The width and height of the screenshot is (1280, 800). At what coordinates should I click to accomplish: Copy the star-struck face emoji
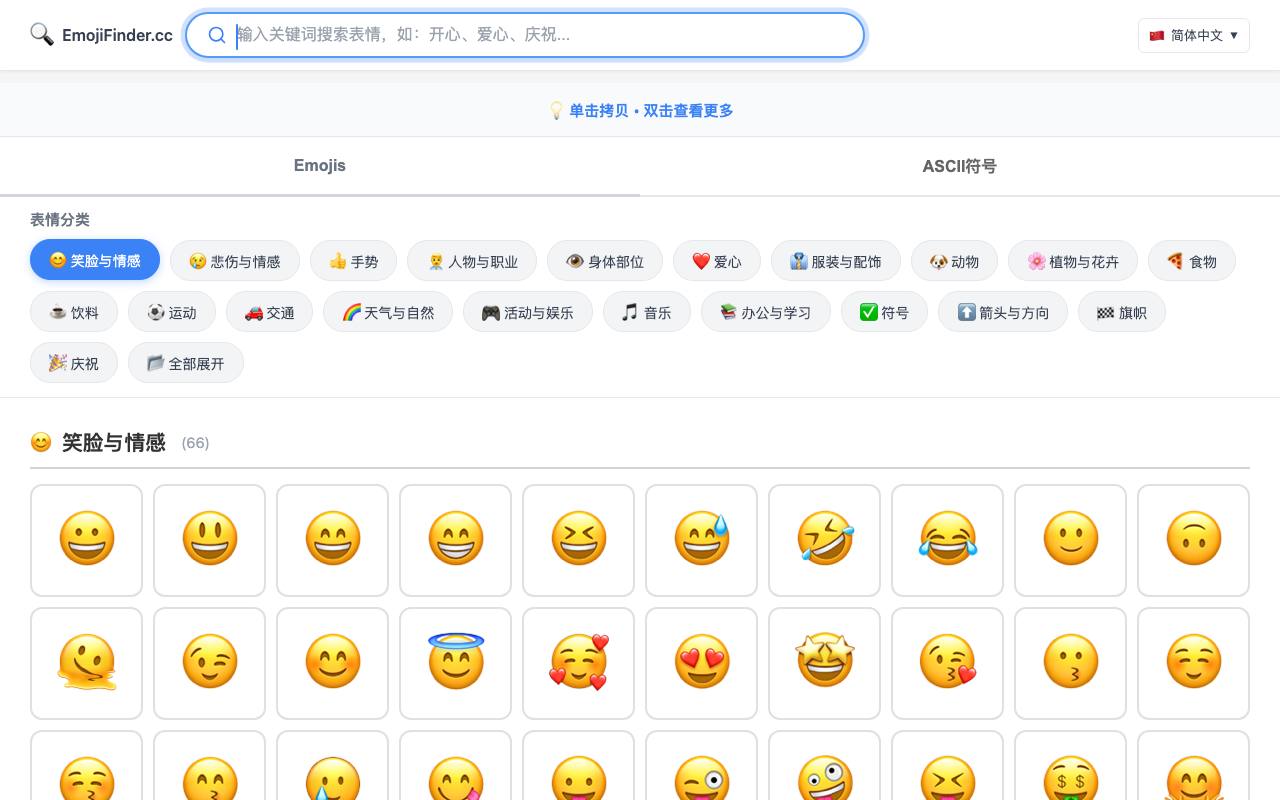(824, 663)
